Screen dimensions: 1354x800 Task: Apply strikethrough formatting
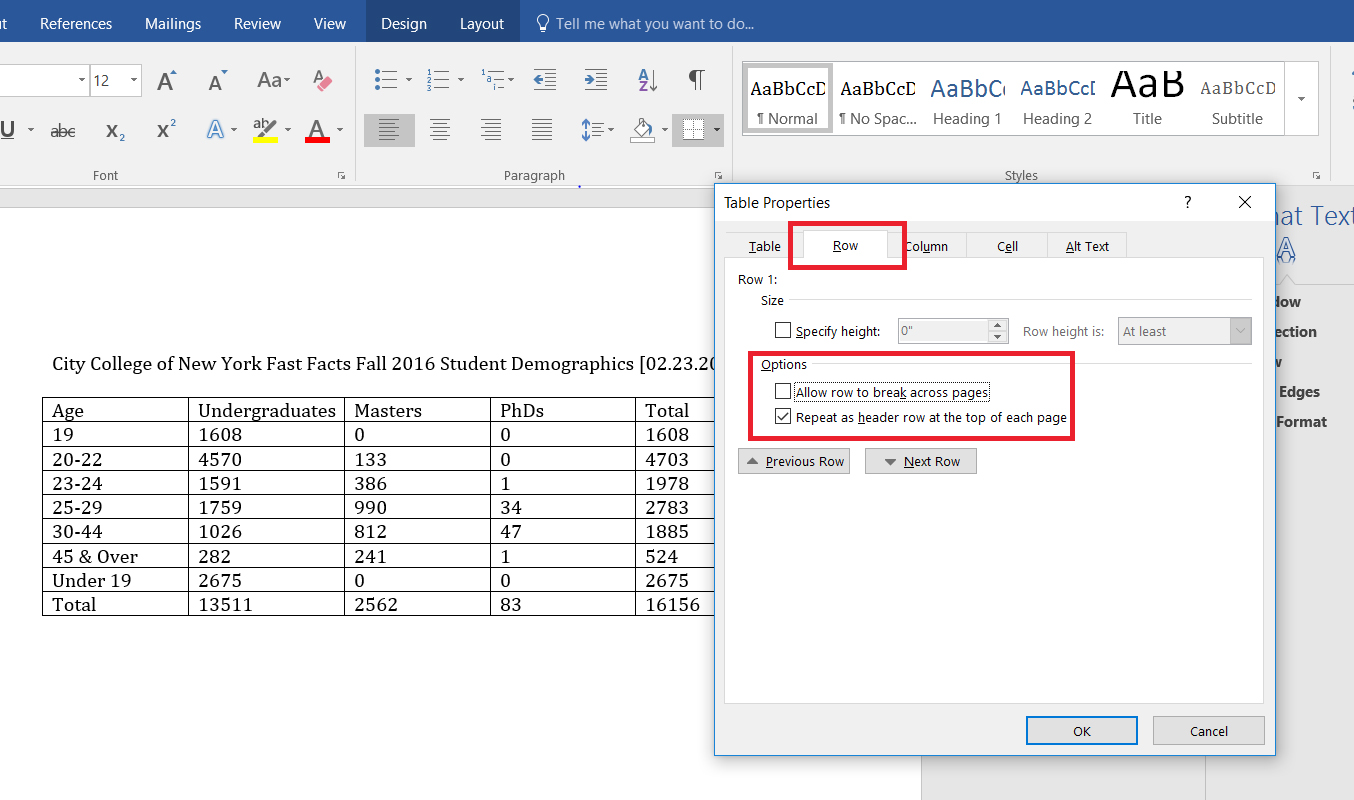tap(63, 130)
